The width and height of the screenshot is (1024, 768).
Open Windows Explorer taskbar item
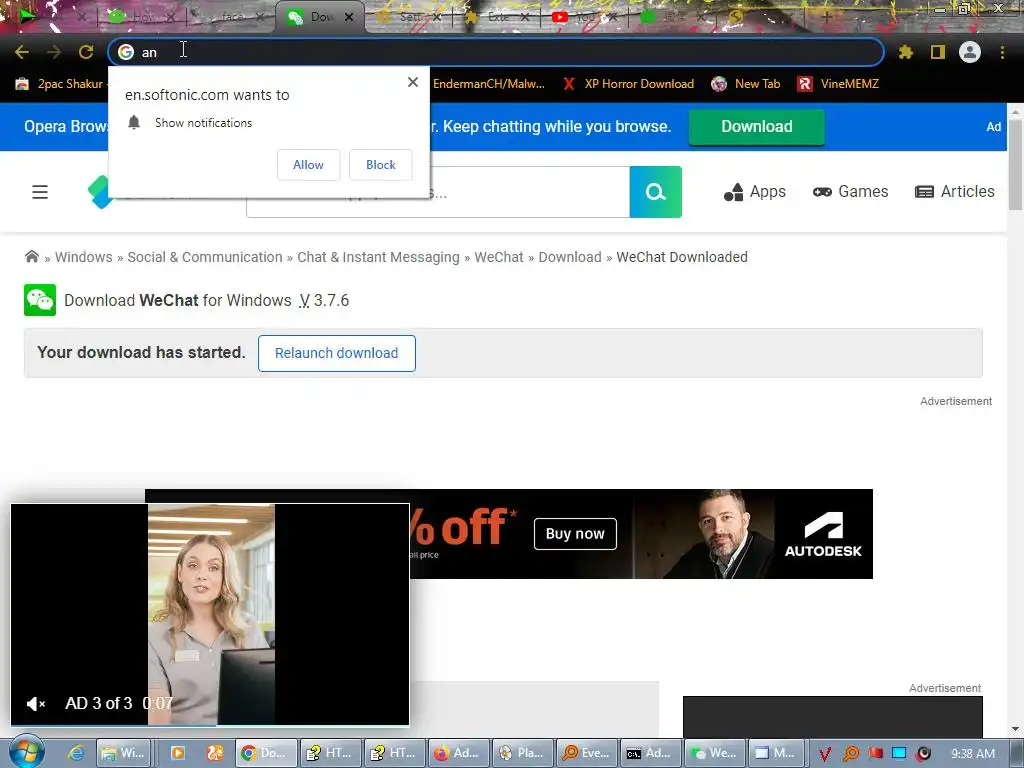coord(124,753)
